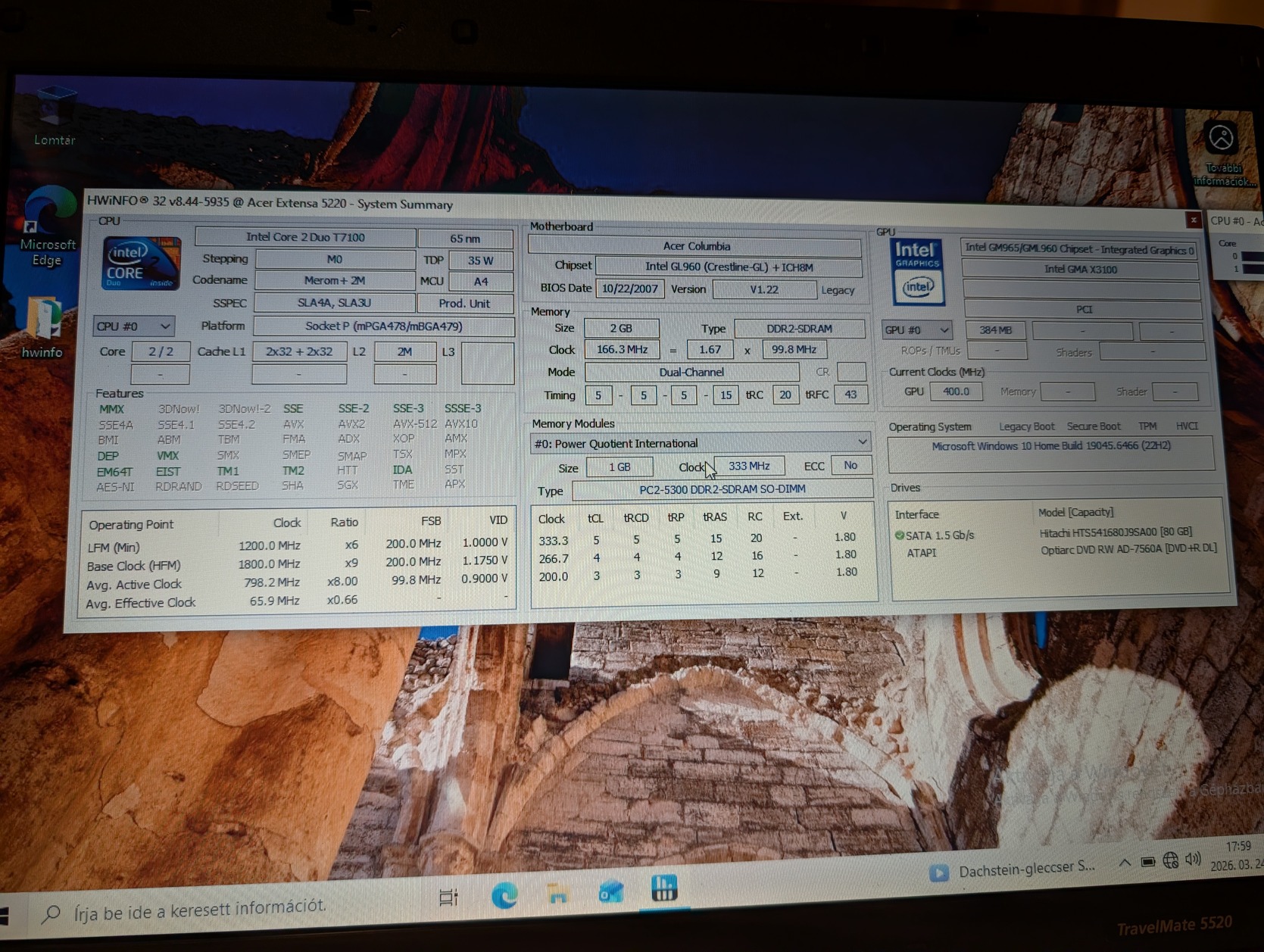Click the GPU memory 384 MB value
The image size is (1264, 952).
995,330
